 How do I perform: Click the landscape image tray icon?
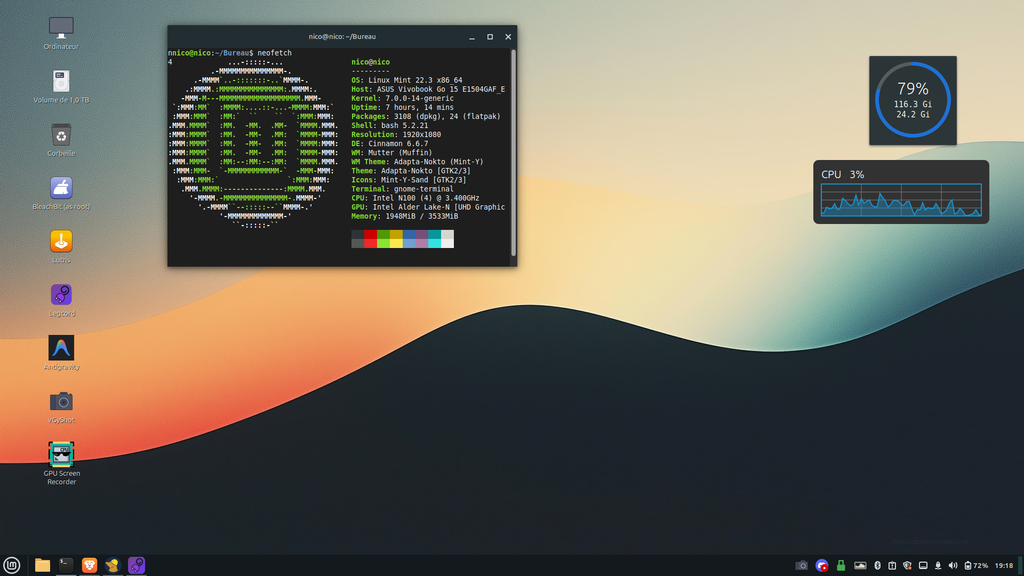pos(860,566)
